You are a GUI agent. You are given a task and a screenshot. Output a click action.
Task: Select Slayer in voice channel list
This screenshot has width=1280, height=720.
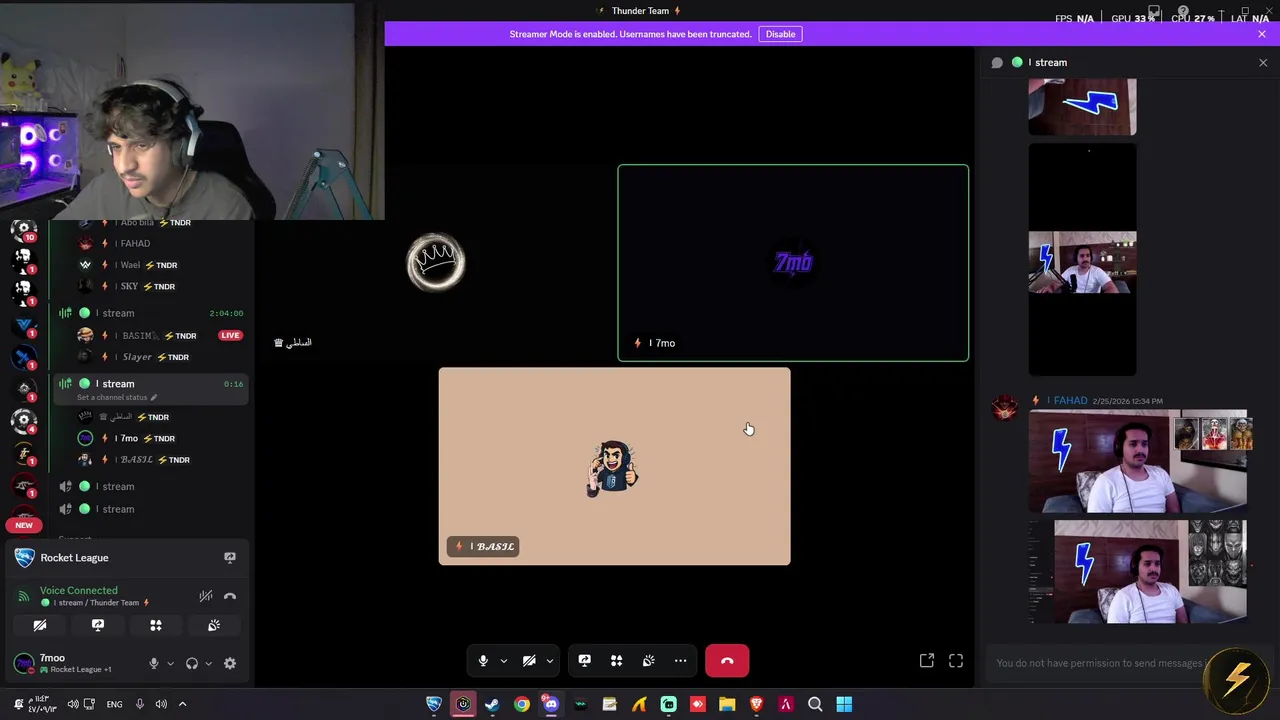pos(160,357)
